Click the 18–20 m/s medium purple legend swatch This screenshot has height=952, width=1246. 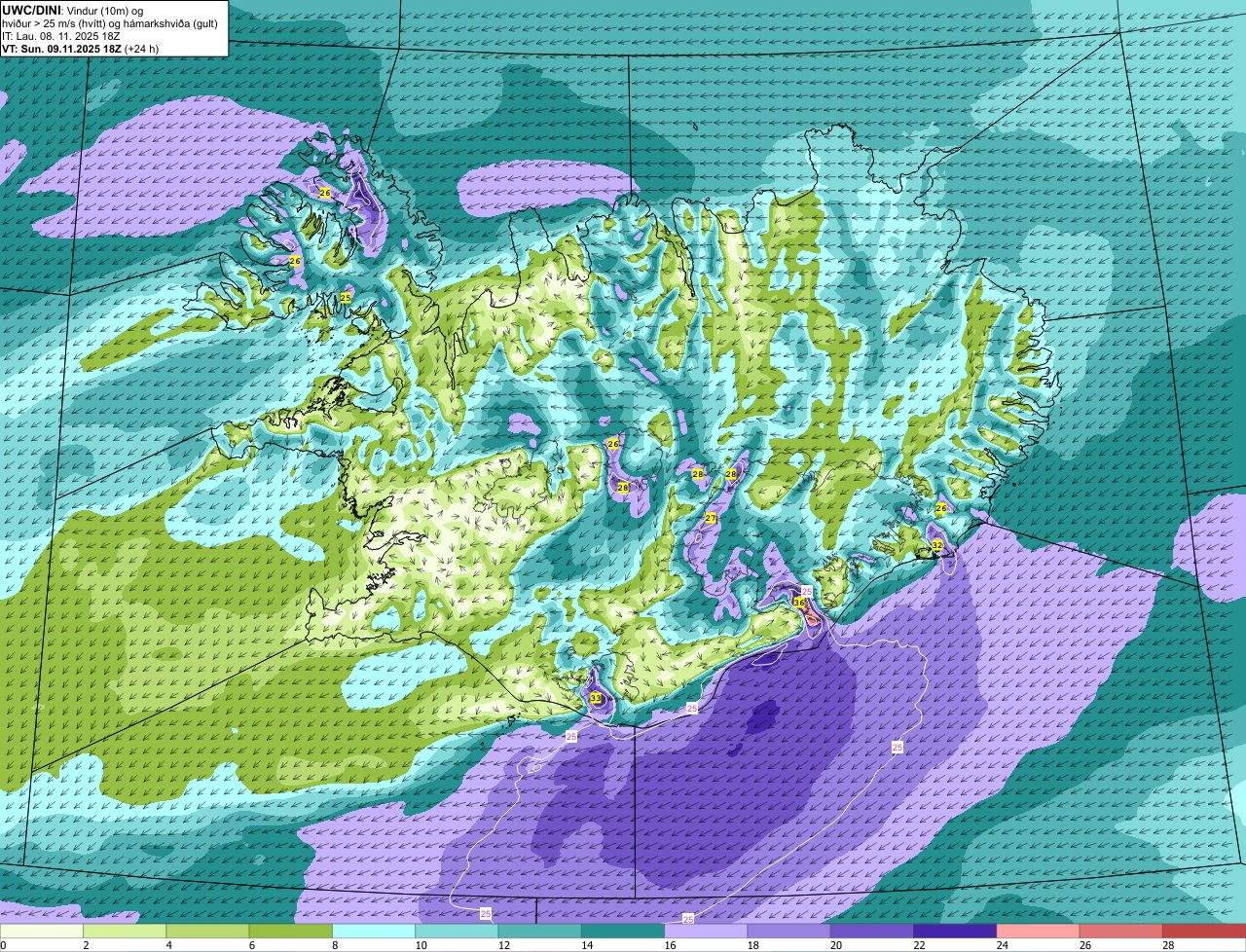pos(789,931)
